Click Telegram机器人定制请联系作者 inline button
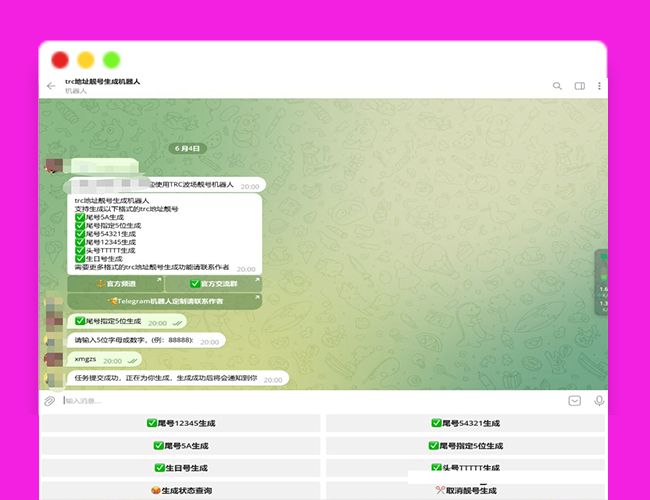 tap(165, 301)
